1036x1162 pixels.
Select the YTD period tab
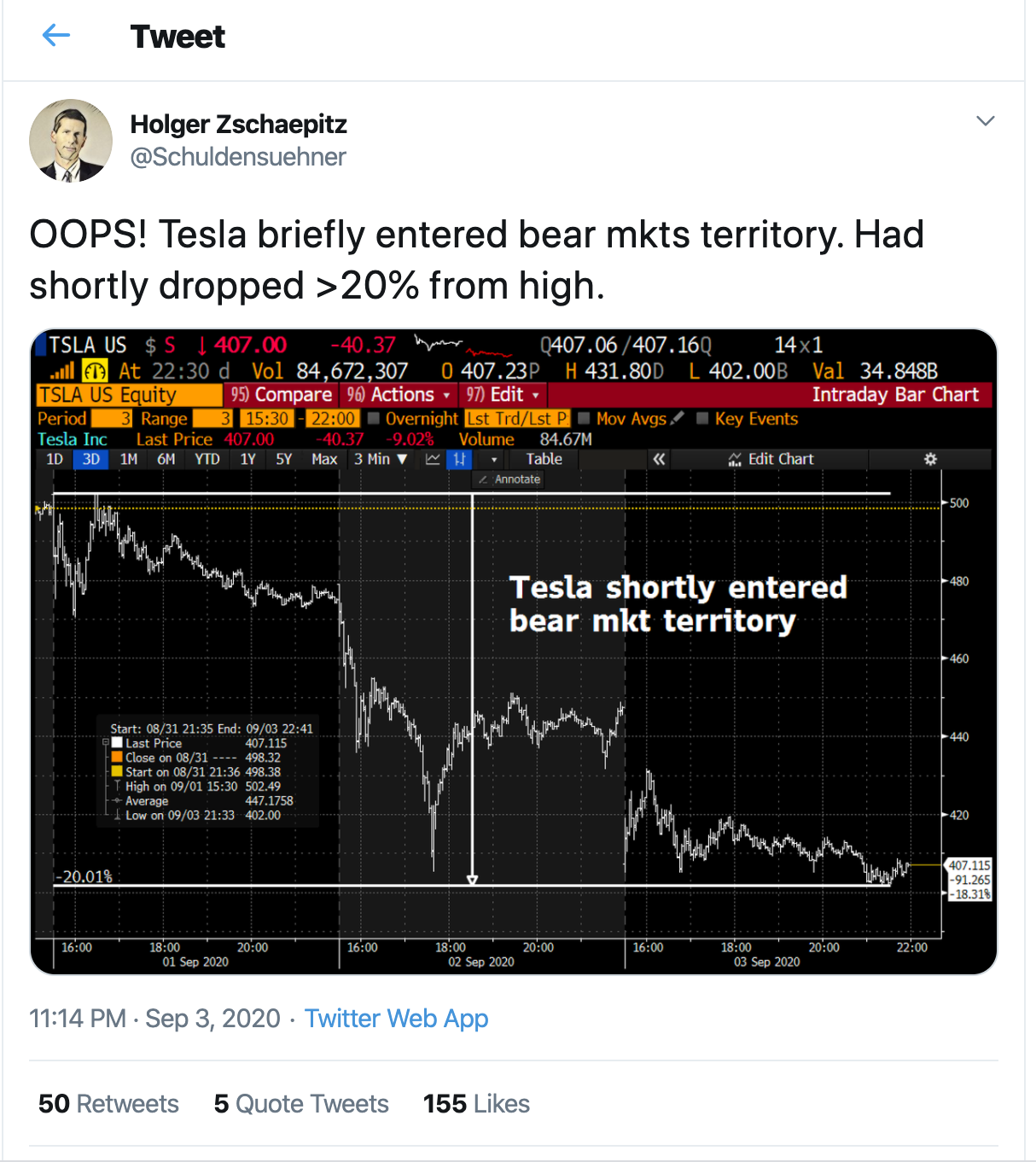pyautogui.click(x=207, y=459)
